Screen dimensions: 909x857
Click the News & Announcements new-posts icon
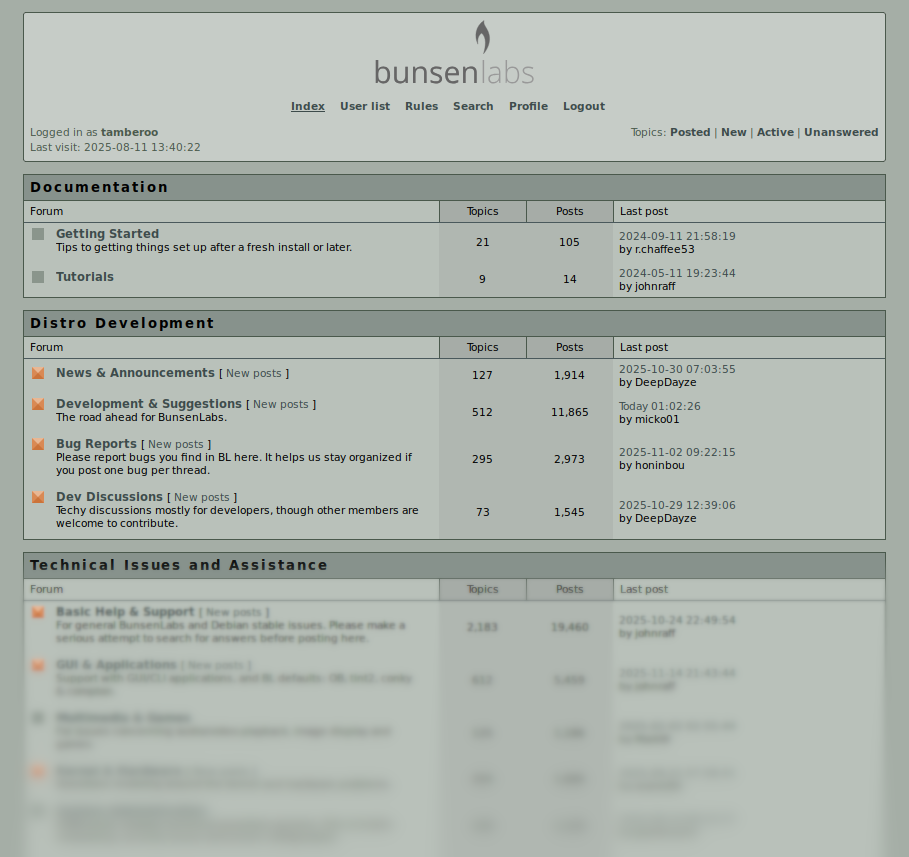[38, 373]
